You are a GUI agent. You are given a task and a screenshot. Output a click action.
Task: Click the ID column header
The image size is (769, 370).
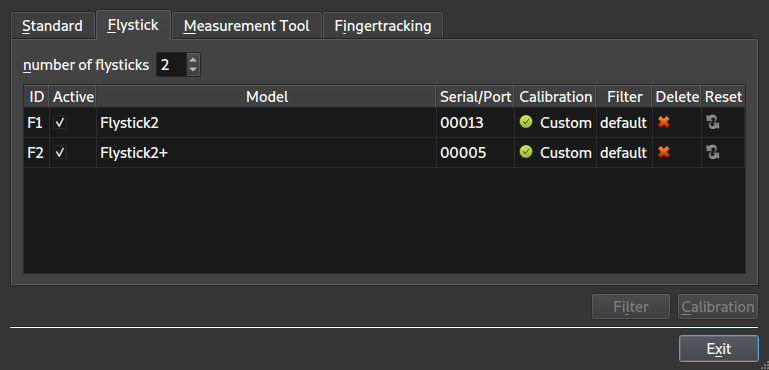(37, 97)
